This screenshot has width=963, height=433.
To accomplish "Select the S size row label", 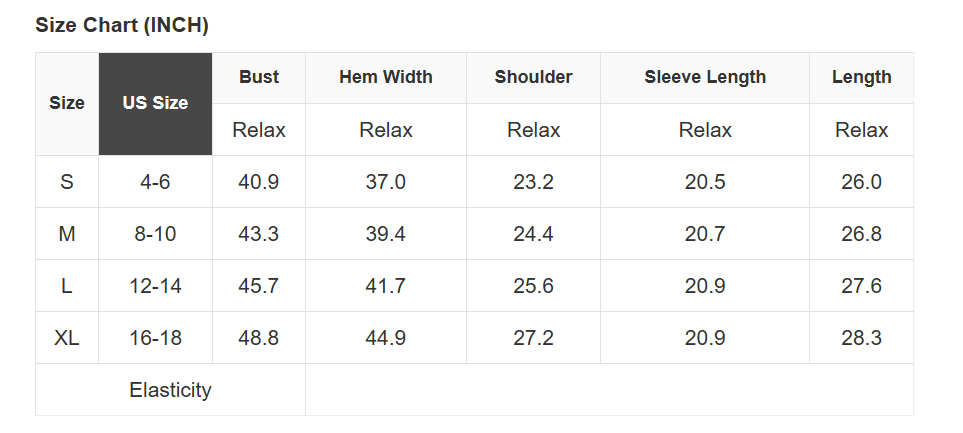I will pos(67,182).
